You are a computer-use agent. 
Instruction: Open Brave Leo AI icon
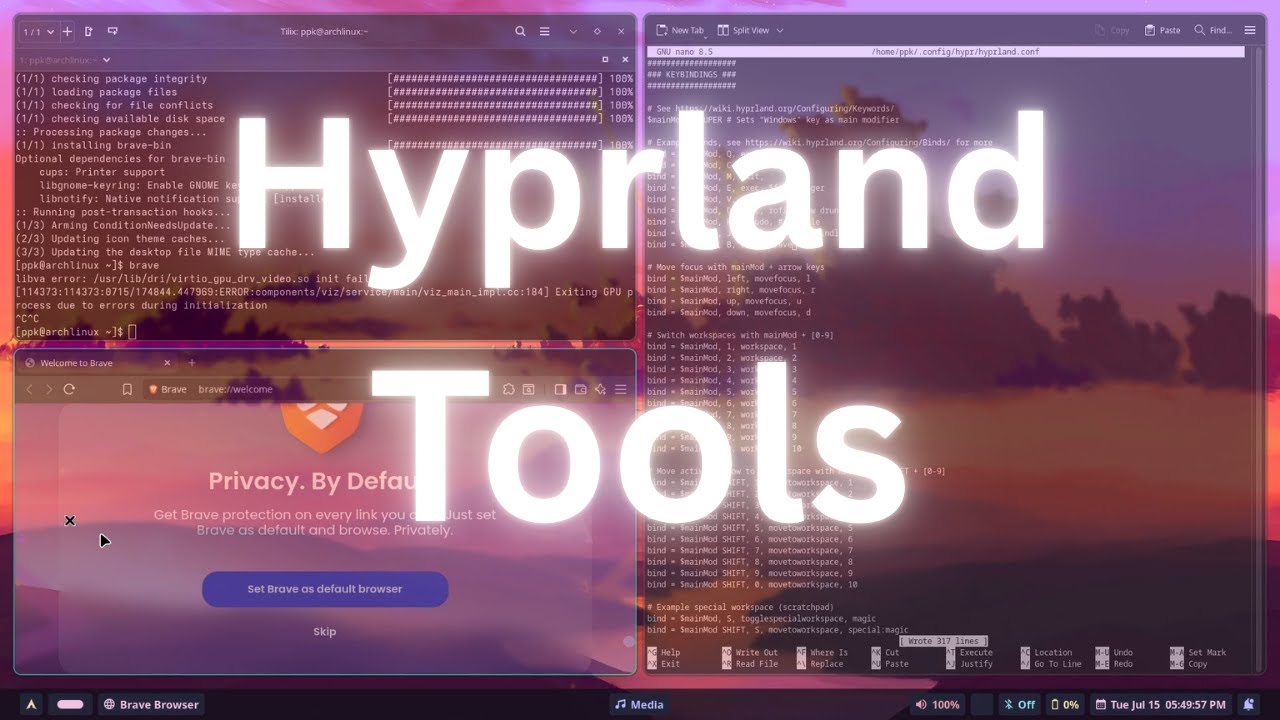(x=600, y=389)
